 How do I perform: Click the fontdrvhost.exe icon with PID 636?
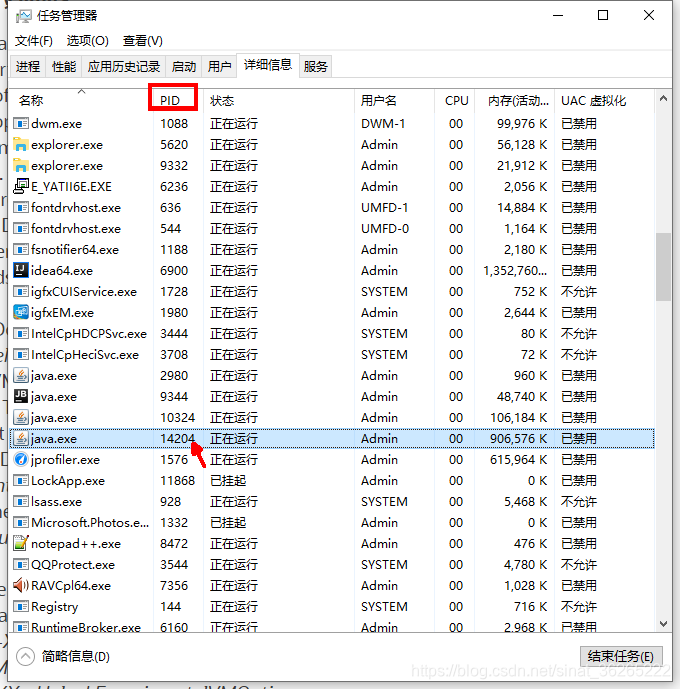point(21,207)
